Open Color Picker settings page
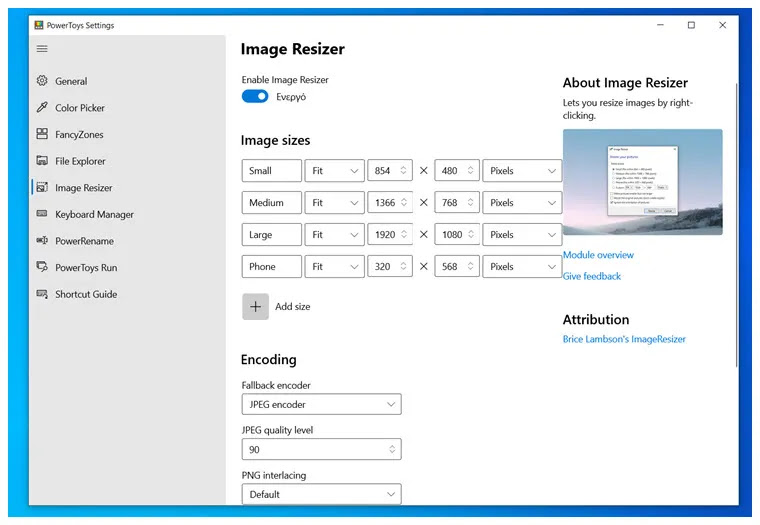The image size is (760, 525). pos(80,108)
